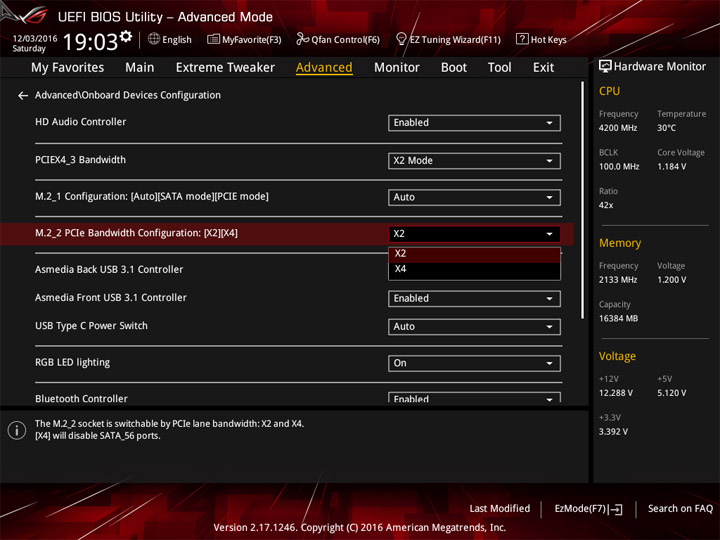Click the +12V reading 12.288 V
Screen dimensions: 720x540
[615, 393]
